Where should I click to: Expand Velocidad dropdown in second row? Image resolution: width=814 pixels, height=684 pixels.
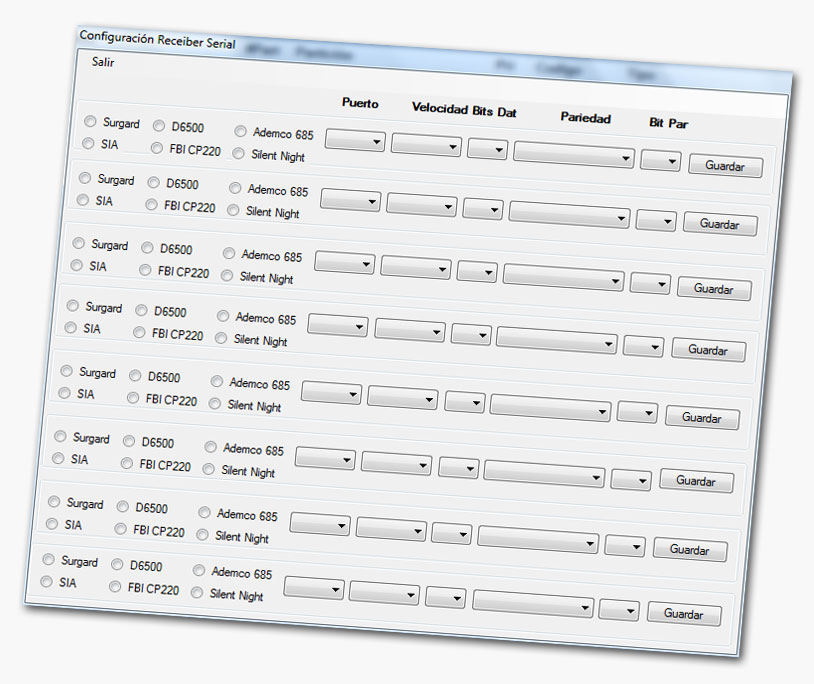click(421, 205)
